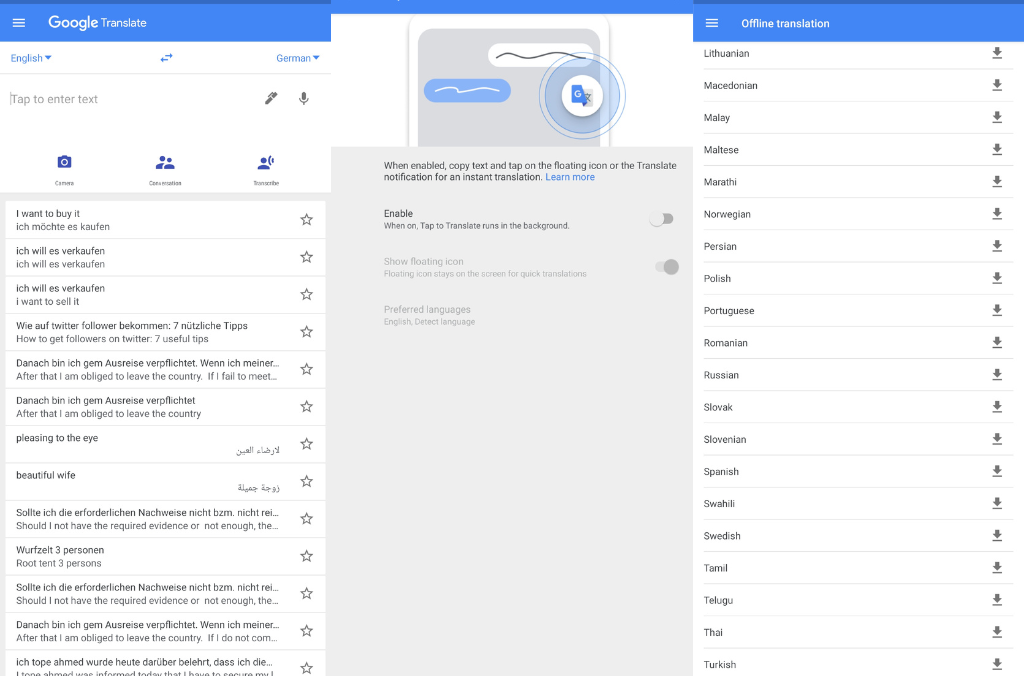
Task: Download Swedish offline language
Action: click(x=997, y=536)
